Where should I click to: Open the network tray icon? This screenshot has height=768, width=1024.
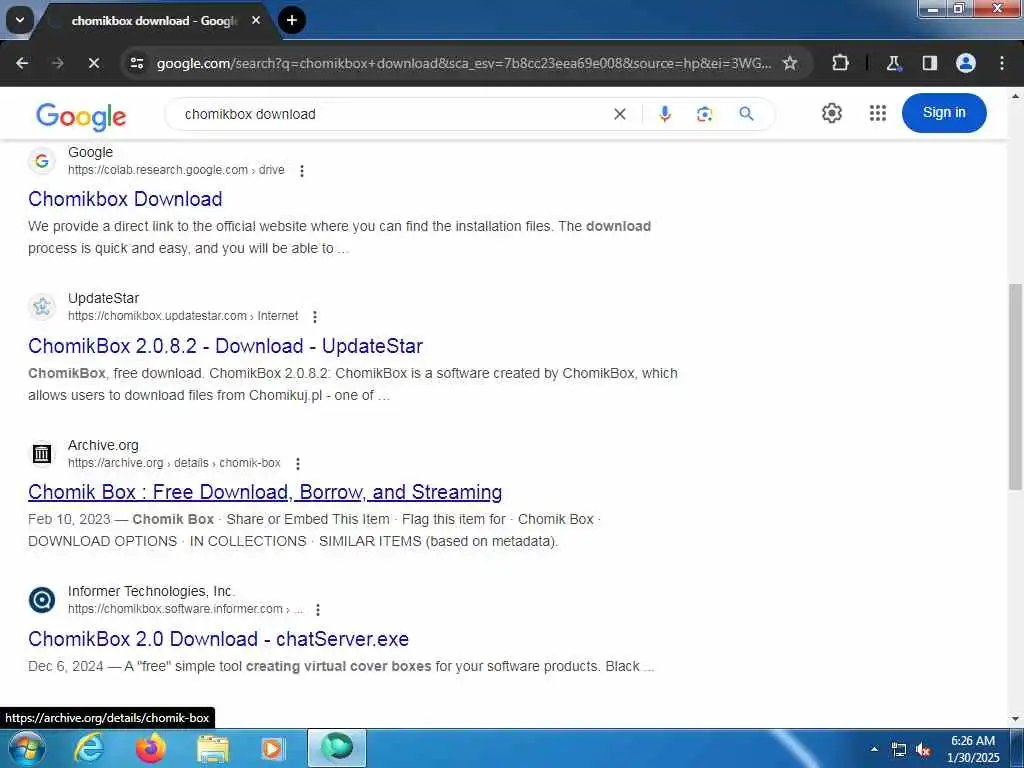[899, 750]
